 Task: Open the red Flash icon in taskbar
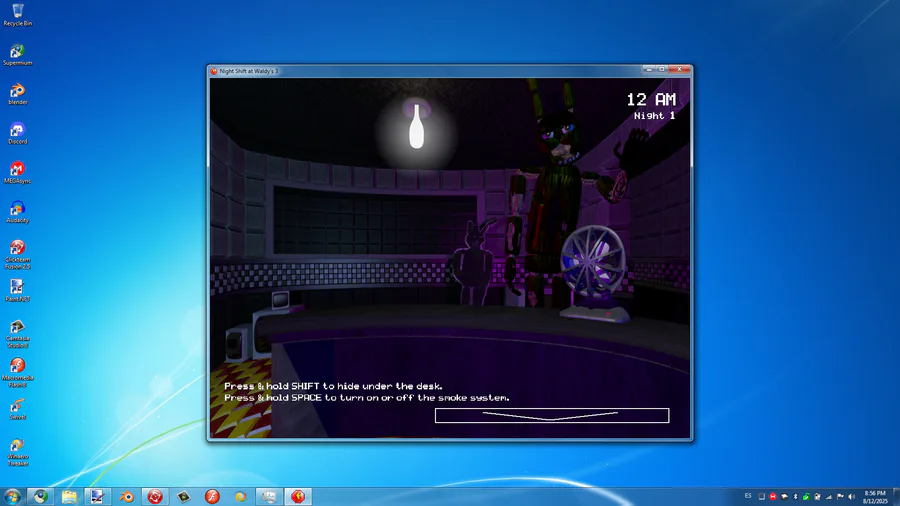[x=212, y=496]
